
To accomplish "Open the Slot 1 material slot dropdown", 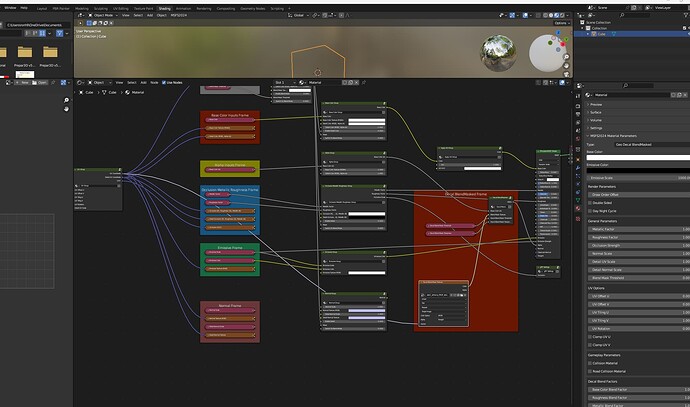I will pos(285,82).
